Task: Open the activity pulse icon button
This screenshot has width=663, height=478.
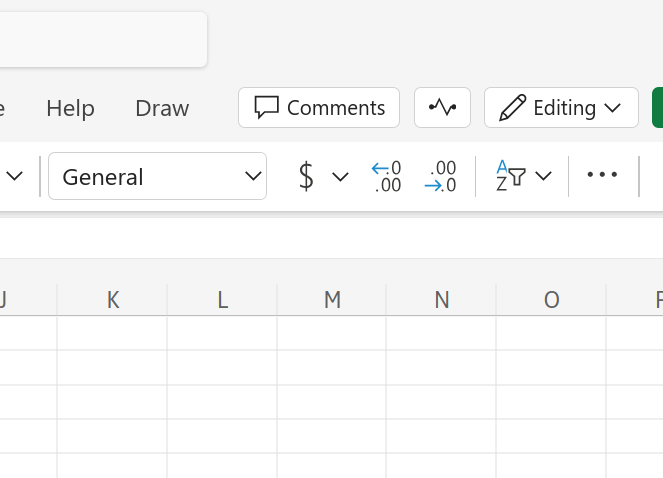Action: point(442,108)
